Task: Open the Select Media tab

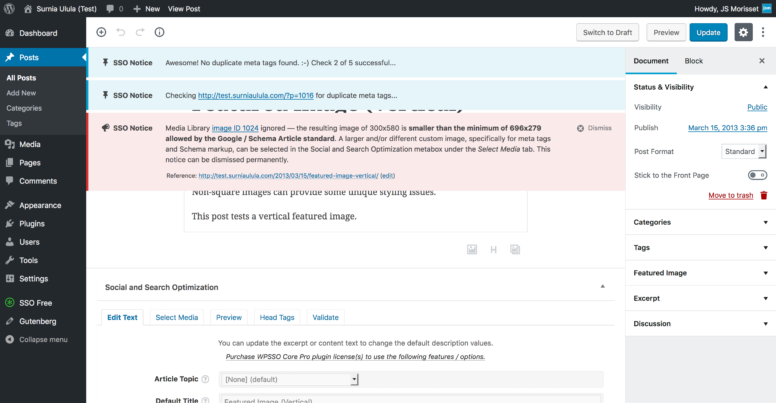Action: click(177, 317)
